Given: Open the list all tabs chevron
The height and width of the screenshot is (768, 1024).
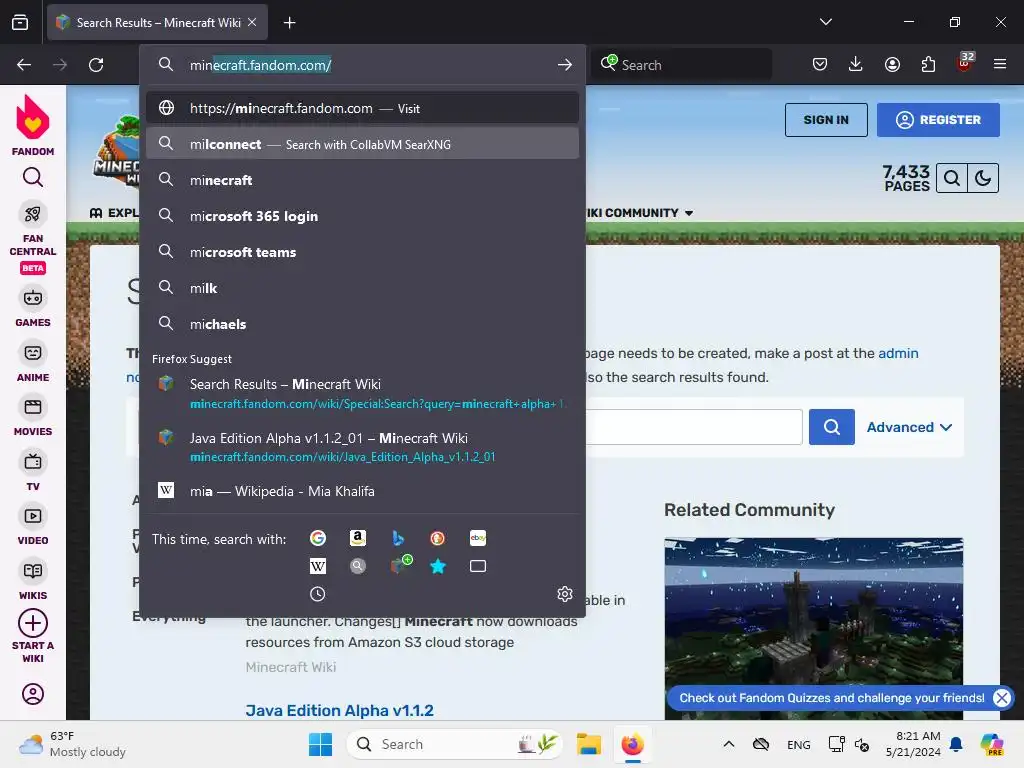Looking at the screenshot, I should 825,22.
